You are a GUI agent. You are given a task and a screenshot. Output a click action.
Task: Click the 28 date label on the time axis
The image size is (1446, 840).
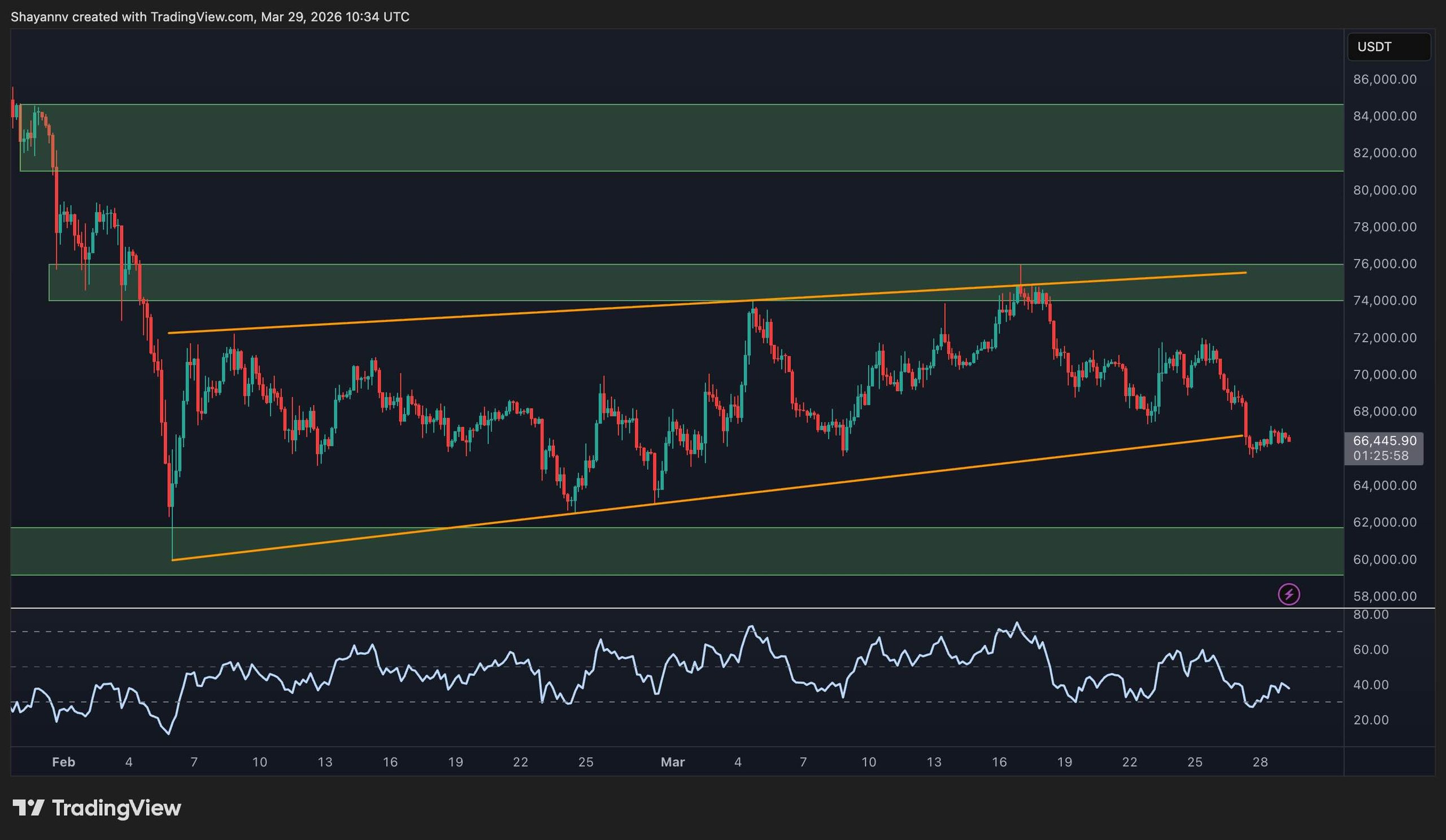1260,762
